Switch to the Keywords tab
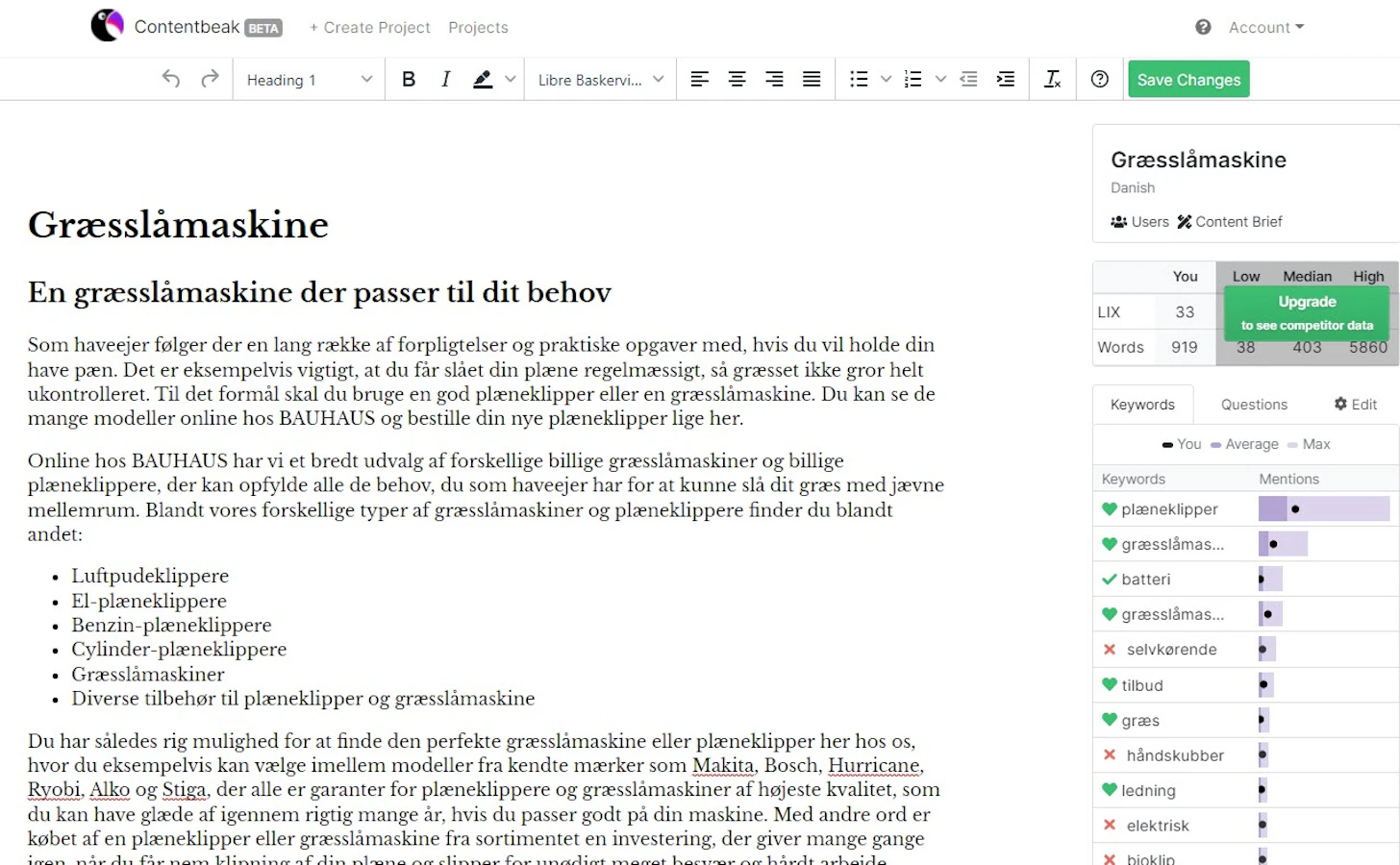 click(1142, 405)
